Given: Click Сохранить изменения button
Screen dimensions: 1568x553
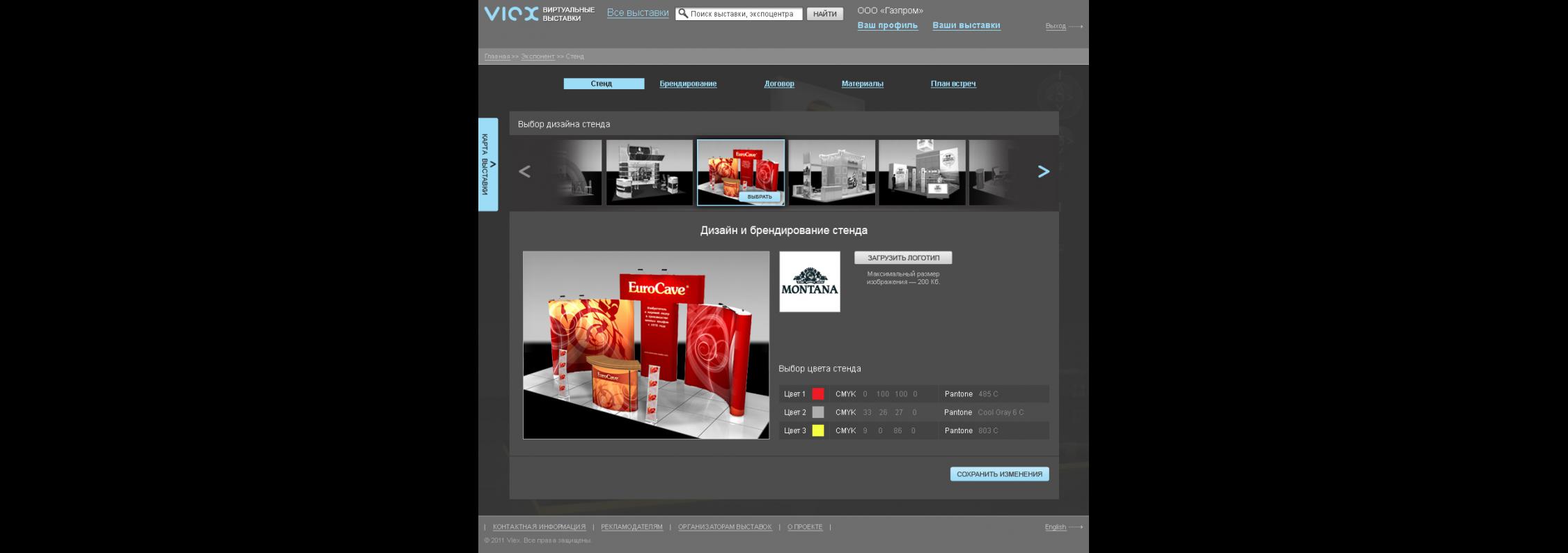Looking at the screenshot, I should click(999, 474).
